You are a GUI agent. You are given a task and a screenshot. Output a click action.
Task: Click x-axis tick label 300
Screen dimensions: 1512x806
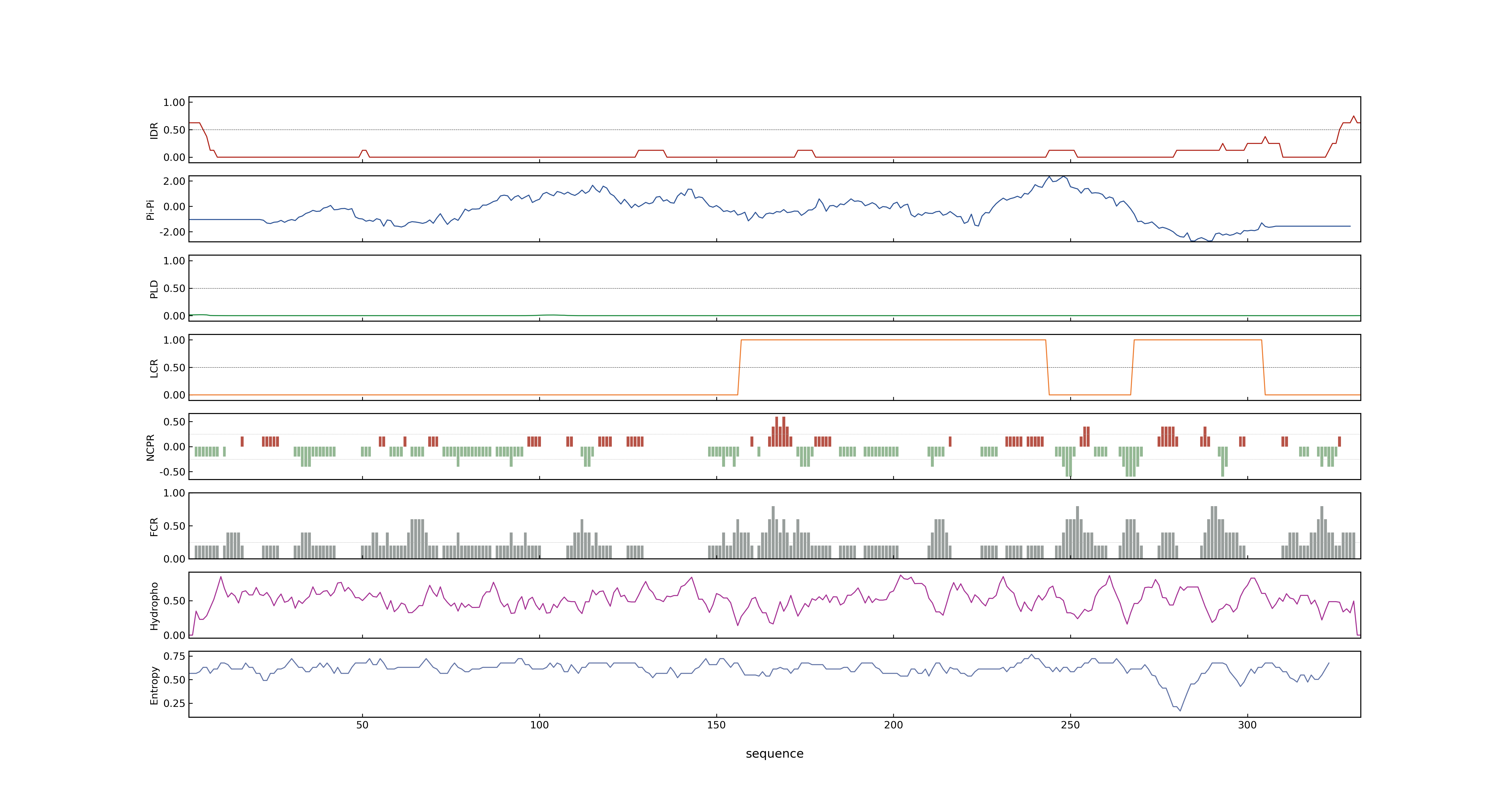[1247, 725]
